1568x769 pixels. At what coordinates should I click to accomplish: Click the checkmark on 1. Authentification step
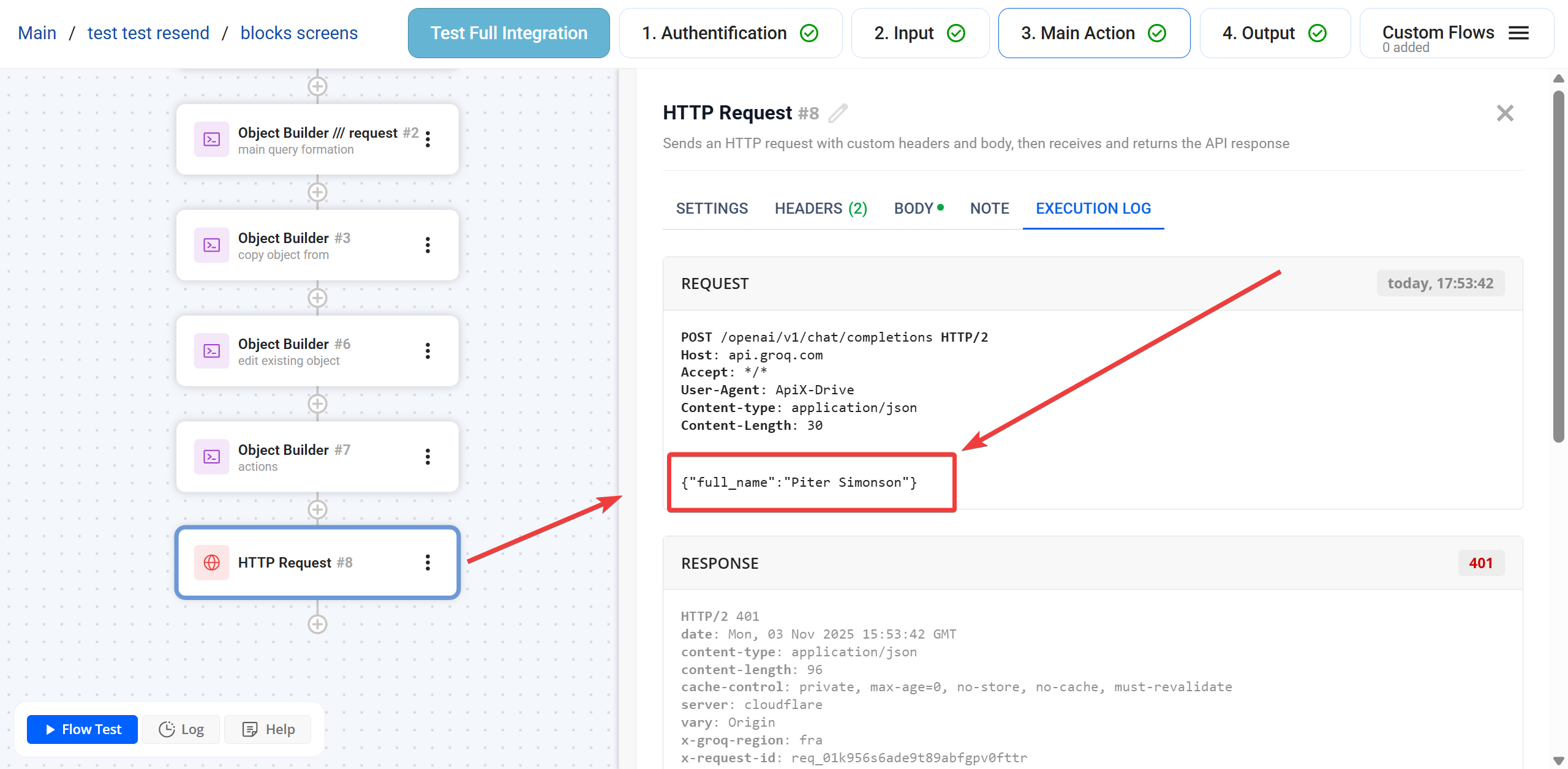809,32
